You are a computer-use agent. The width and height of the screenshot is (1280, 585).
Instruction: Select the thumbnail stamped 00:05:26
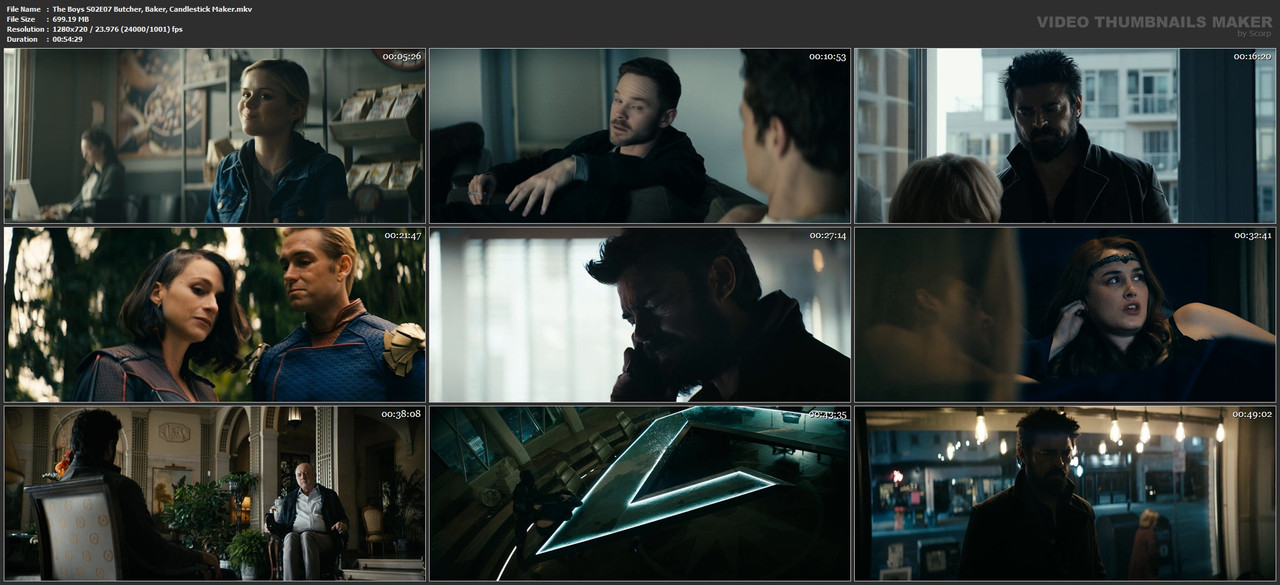pyautogui.click(x=215, y=135)
